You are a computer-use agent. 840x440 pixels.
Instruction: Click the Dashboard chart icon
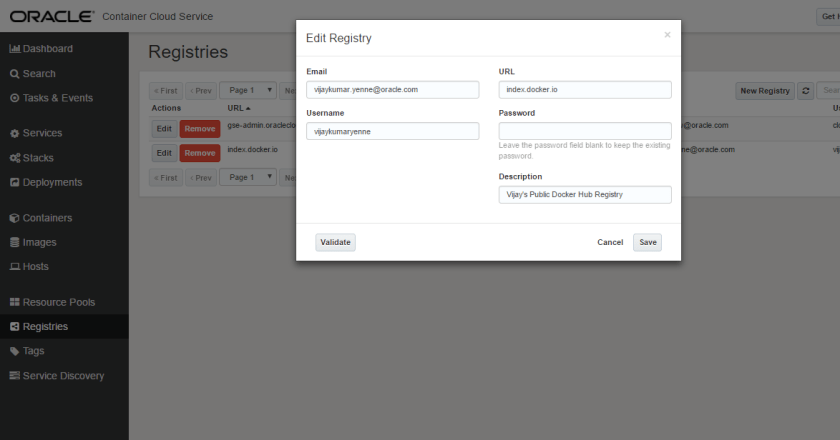pyautogui.click(x=15, y=49)
